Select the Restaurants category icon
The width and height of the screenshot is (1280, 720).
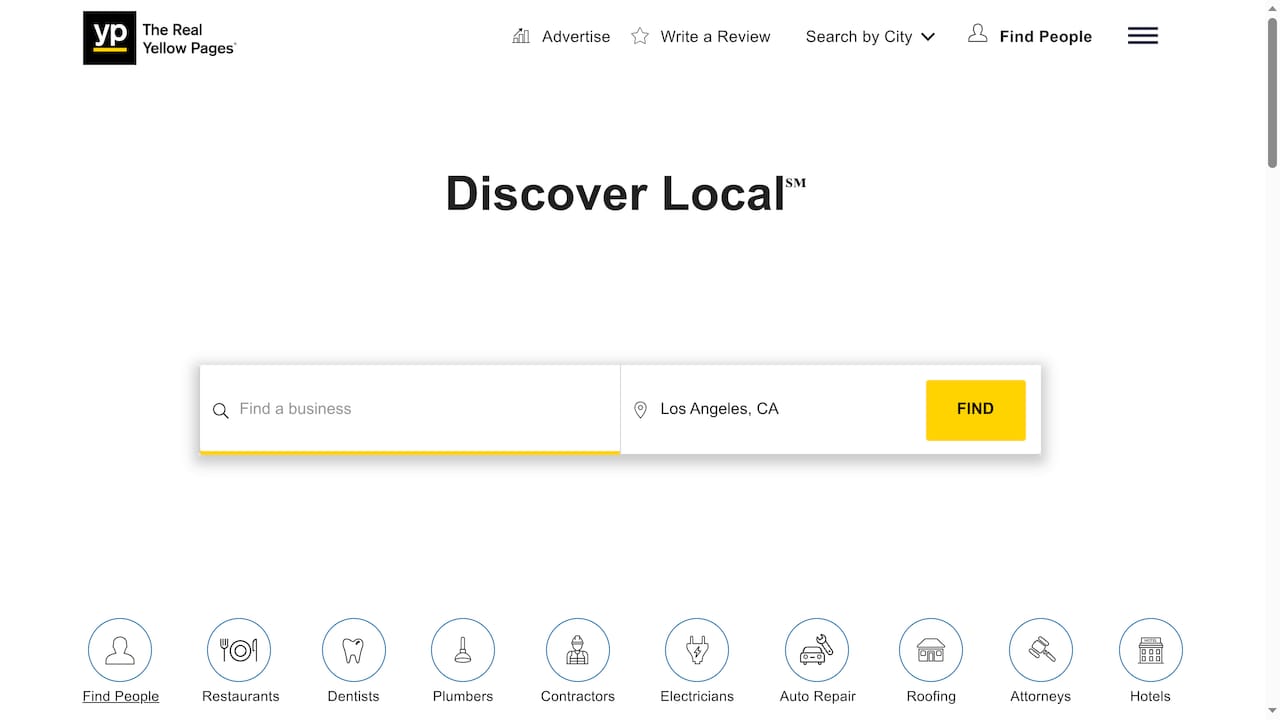click(239, 649)
